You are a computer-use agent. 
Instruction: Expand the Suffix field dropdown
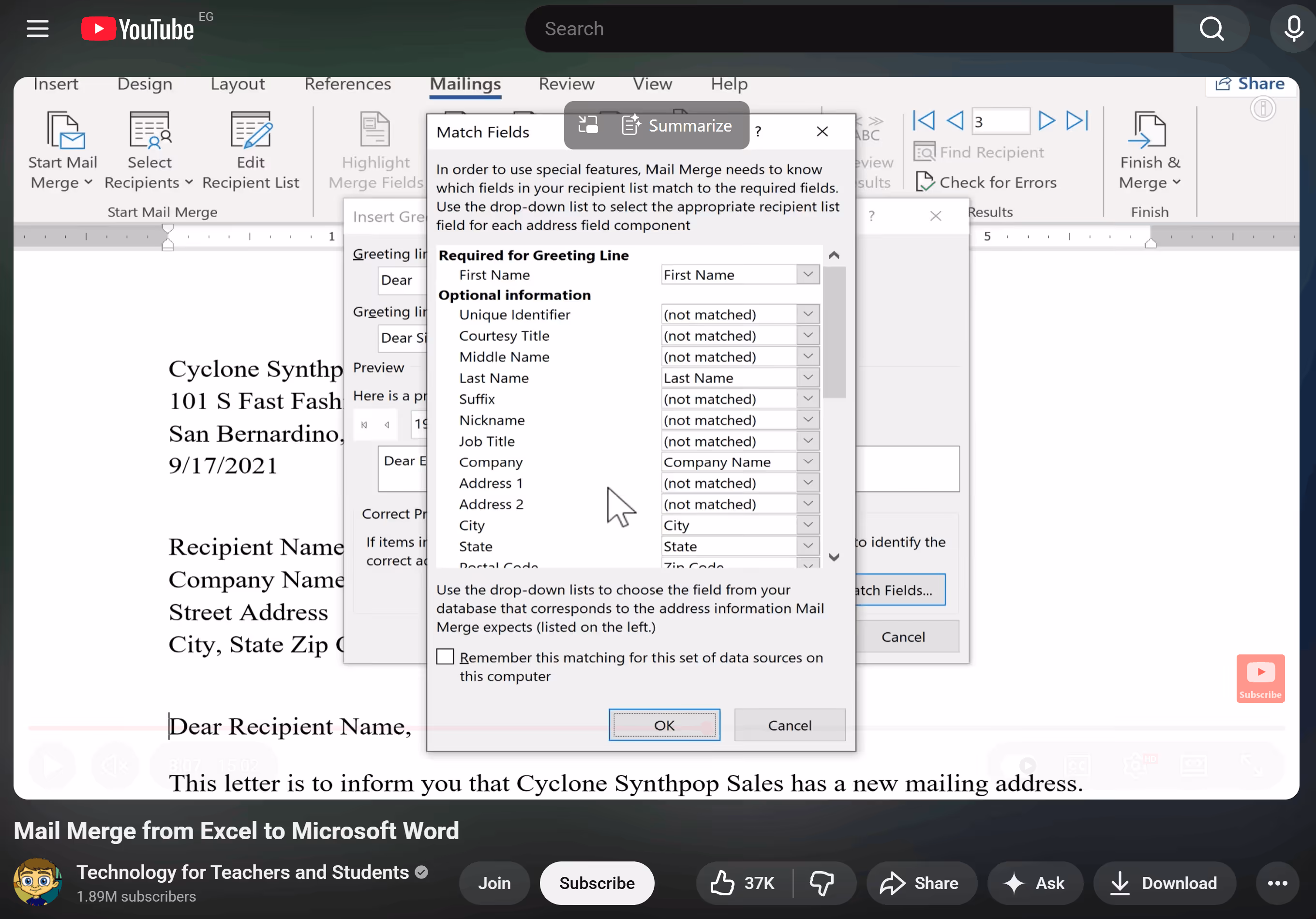[808, 399]
